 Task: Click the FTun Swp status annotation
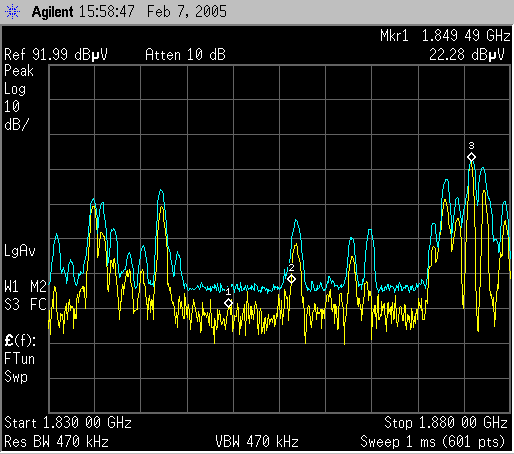pyautogui.click(x=19, y=368)
